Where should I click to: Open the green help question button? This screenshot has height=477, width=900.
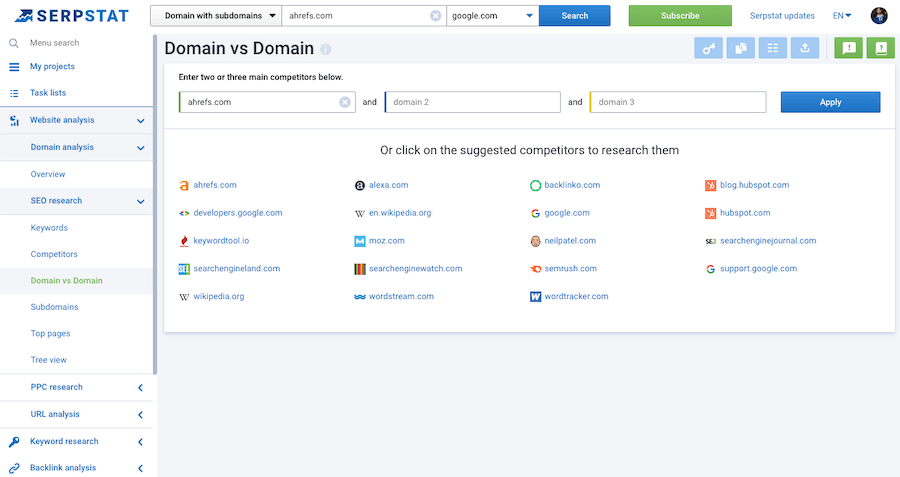coord(880,48)
